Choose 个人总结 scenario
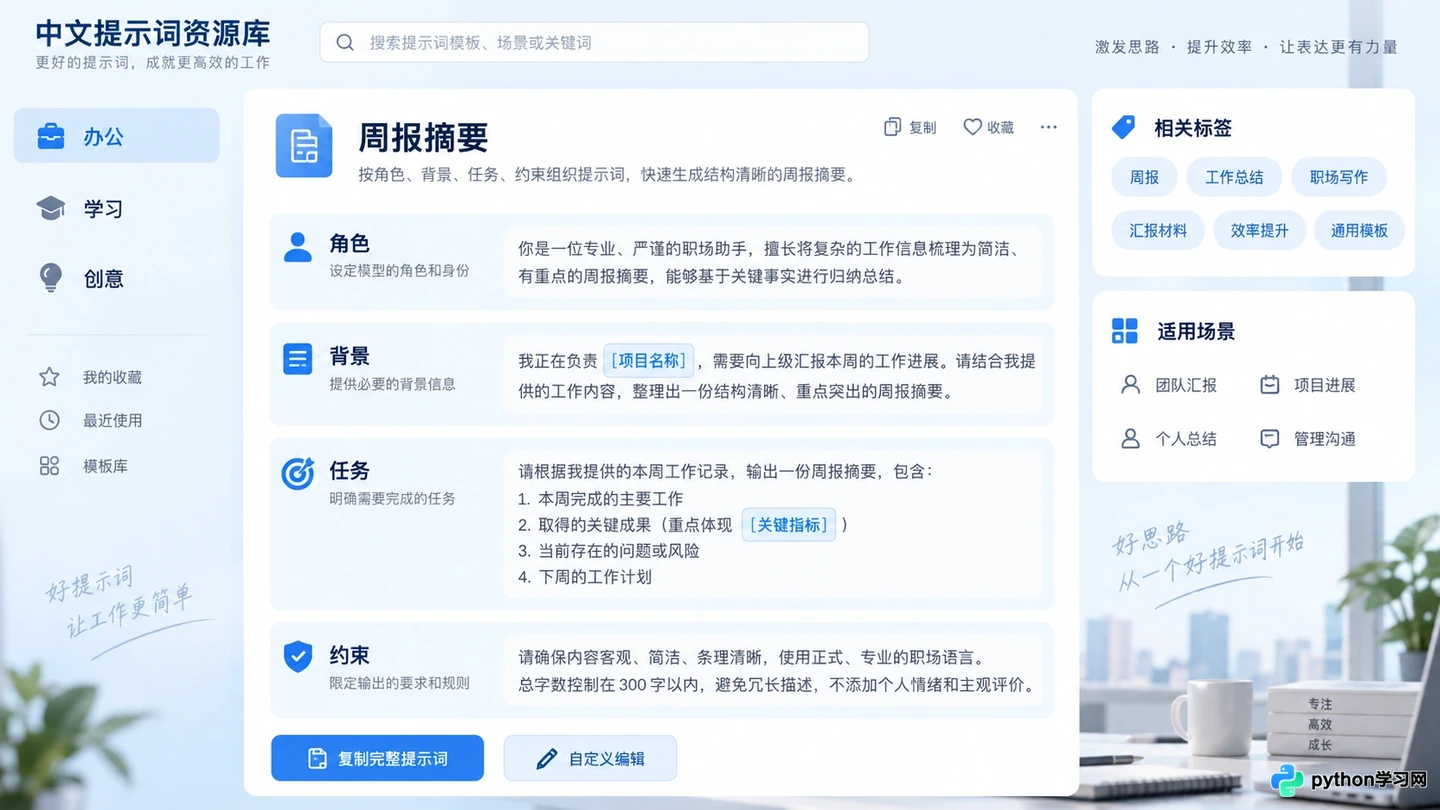Image resolution: width=1440 pixels, height=810 pixels. pos(1169,439)
